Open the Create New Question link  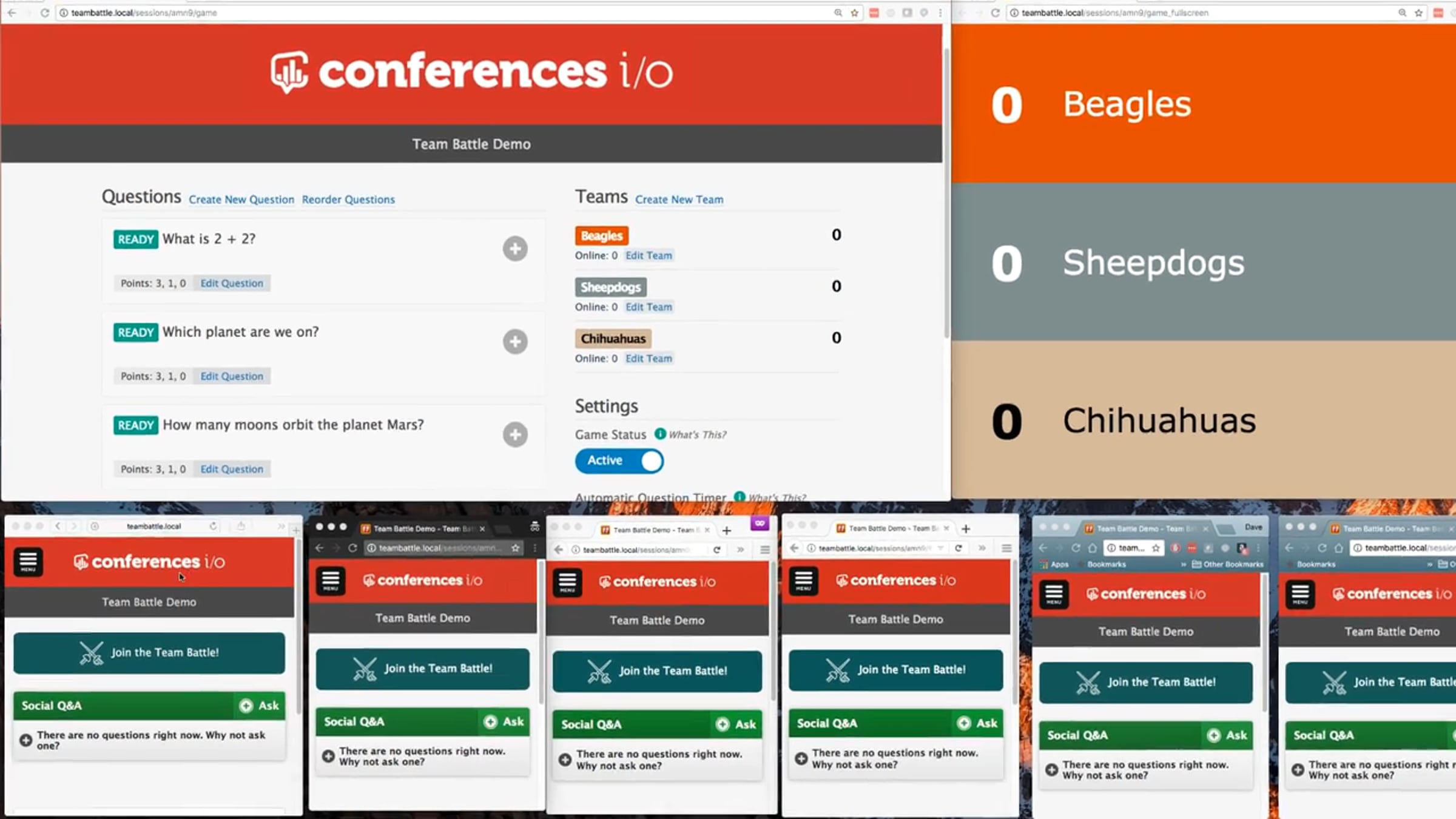pyautogui.click(x=241, y=200)
